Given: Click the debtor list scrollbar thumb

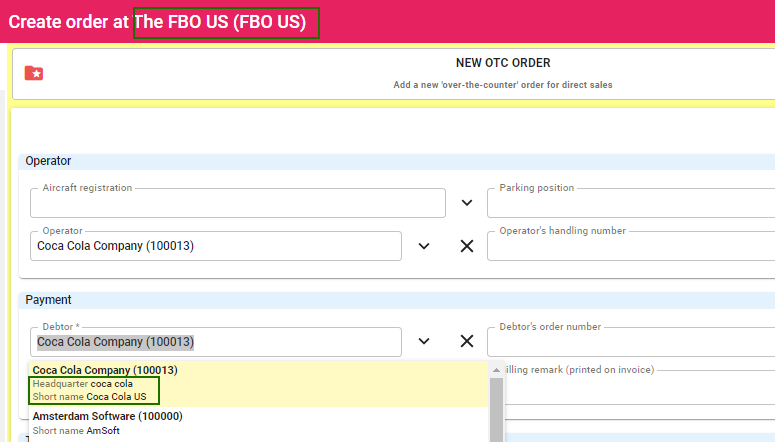Looking at the screenshot, I should (x=497, y=409).
